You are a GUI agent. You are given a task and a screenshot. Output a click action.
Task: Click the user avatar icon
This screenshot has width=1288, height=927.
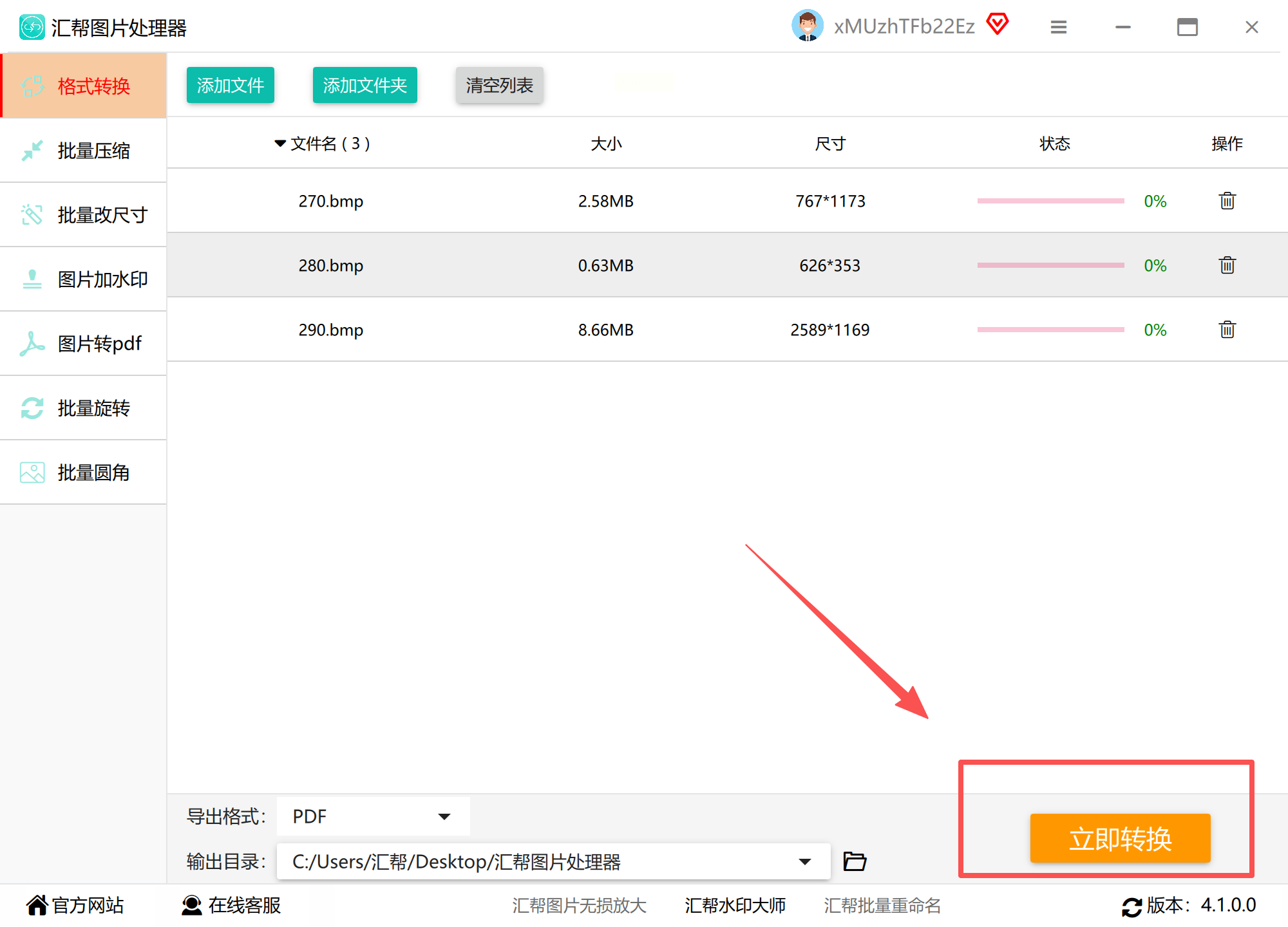[x=807, y=26]
